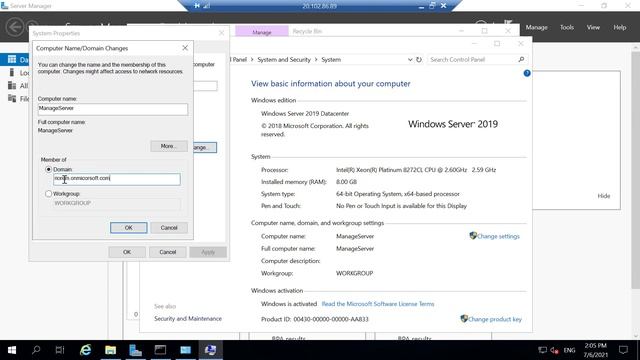The image size is (640, 360).
Task: Open All Servers in Server Manager sidebar
Action: (19, 86)
